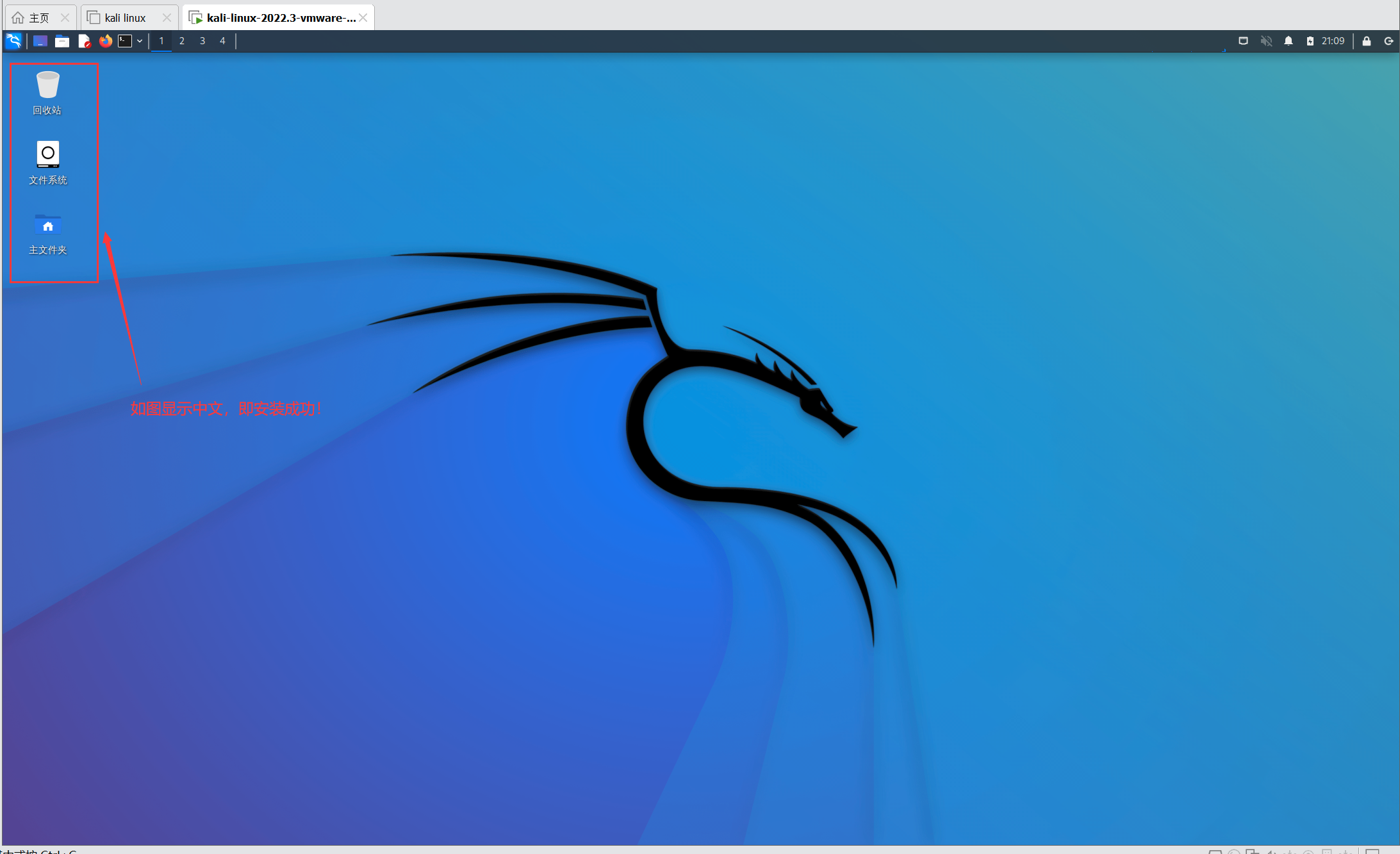The width and height of the screenshot is (1400, 854).
Task: Select the 主文件夹 home folder icon
Action: (x=47, y=233)
